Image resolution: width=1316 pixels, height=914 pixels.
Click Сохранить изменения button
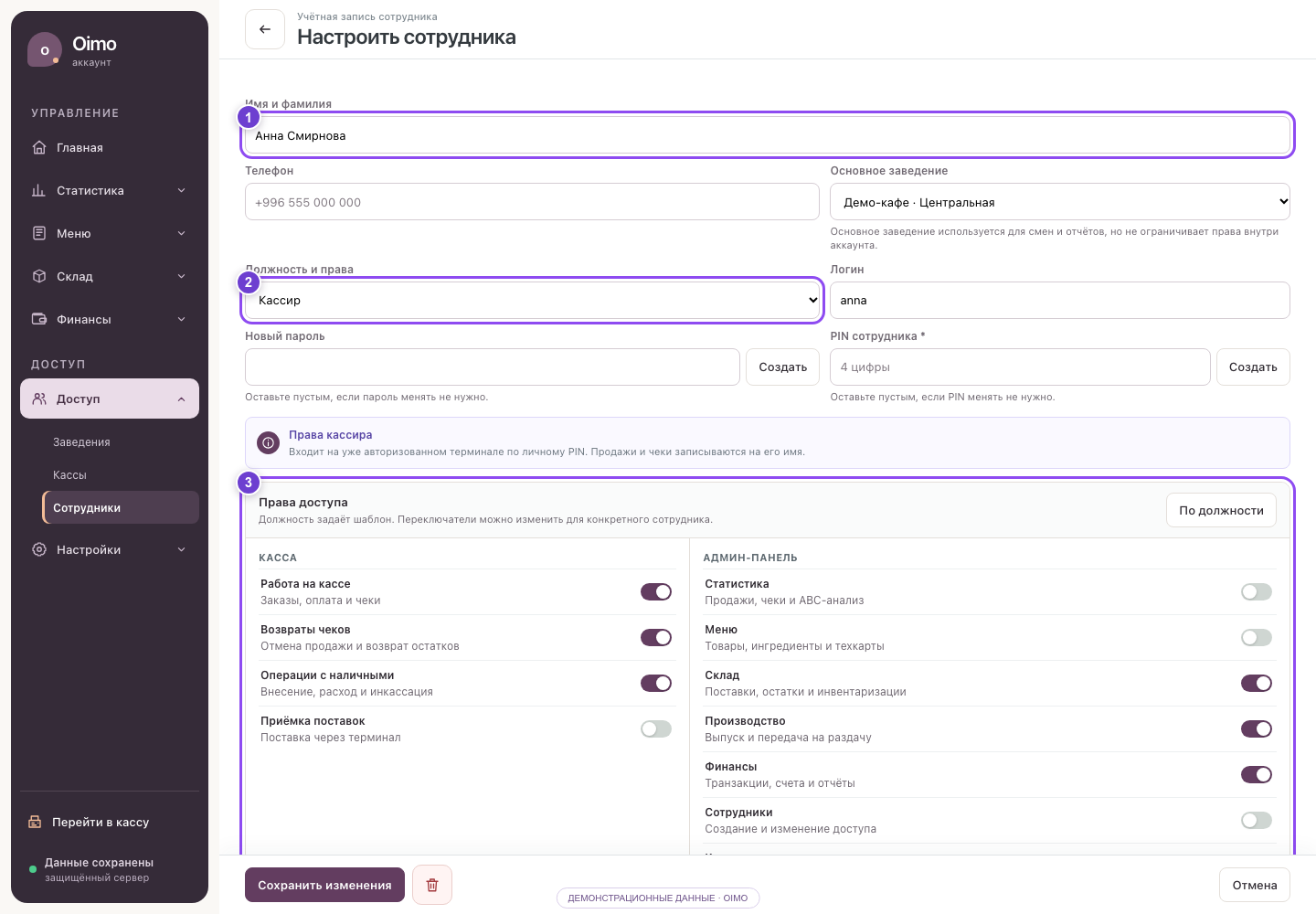tap(324, 885)
